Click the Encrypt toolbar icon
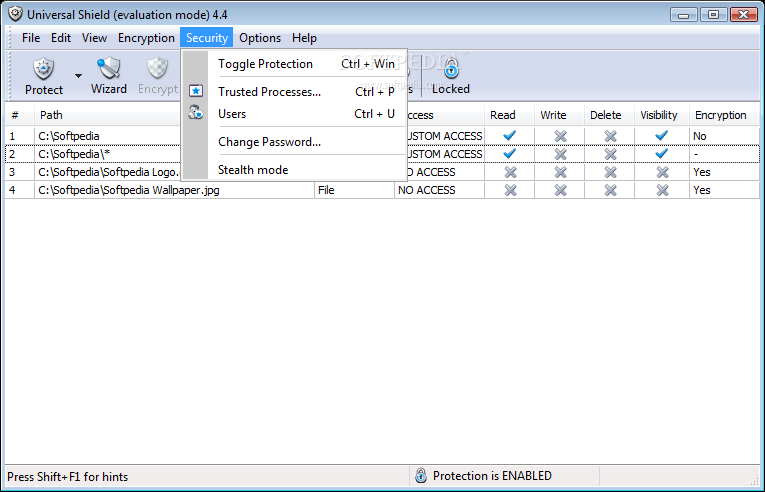Screen dimensions: 765x492 pos(158,68)
